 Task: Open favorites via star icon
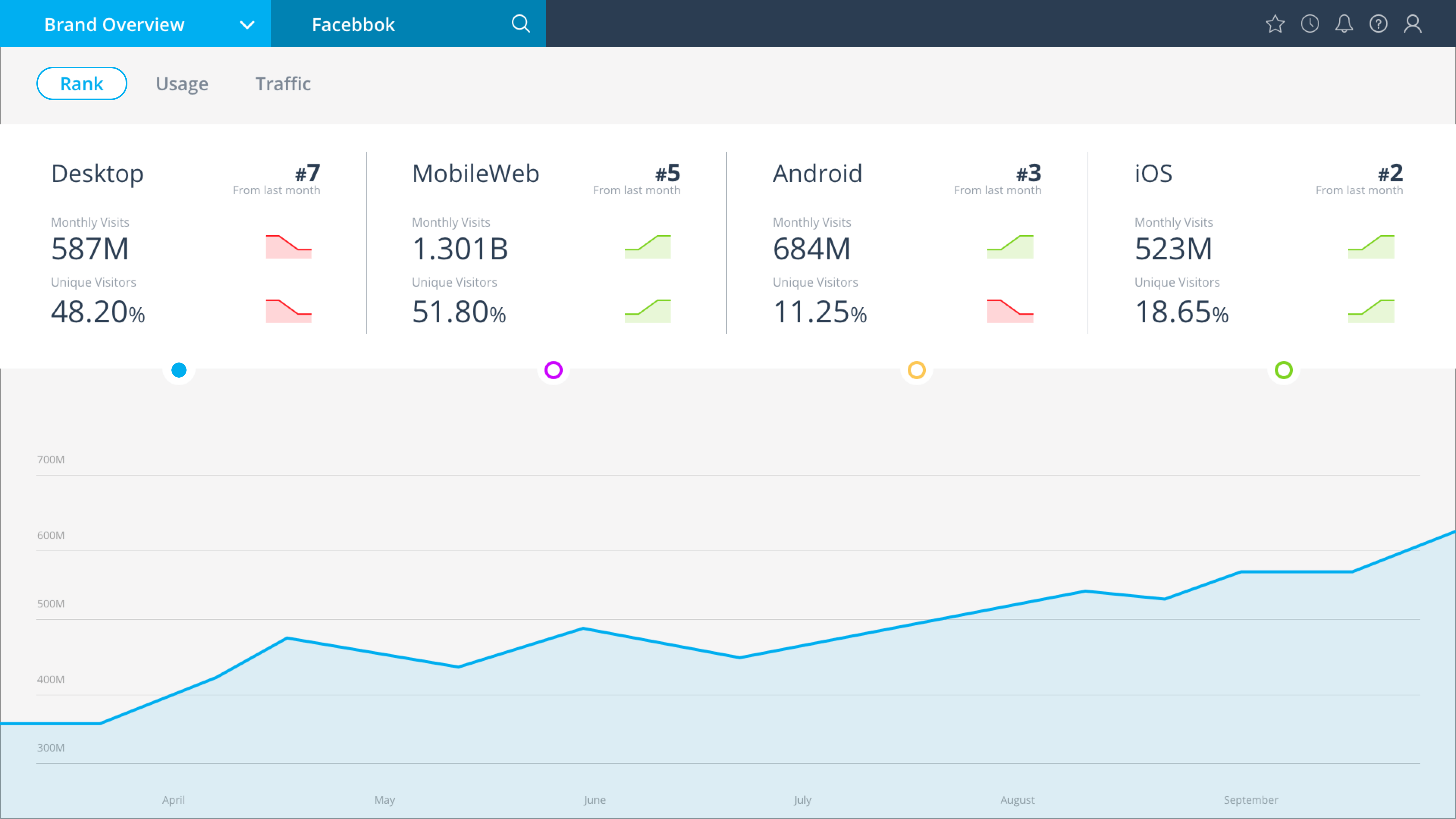pyautogui.click(x=1275, y=24)
